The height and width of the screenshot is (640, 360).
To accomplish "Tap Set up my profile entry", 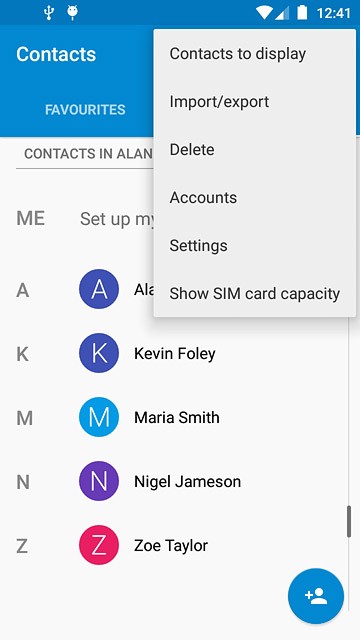I will tap(117, 219).
